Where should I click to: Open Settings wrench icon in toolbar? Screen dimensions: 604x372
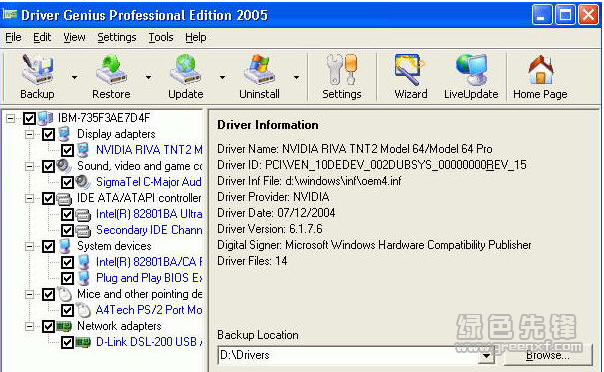[342, 77]
